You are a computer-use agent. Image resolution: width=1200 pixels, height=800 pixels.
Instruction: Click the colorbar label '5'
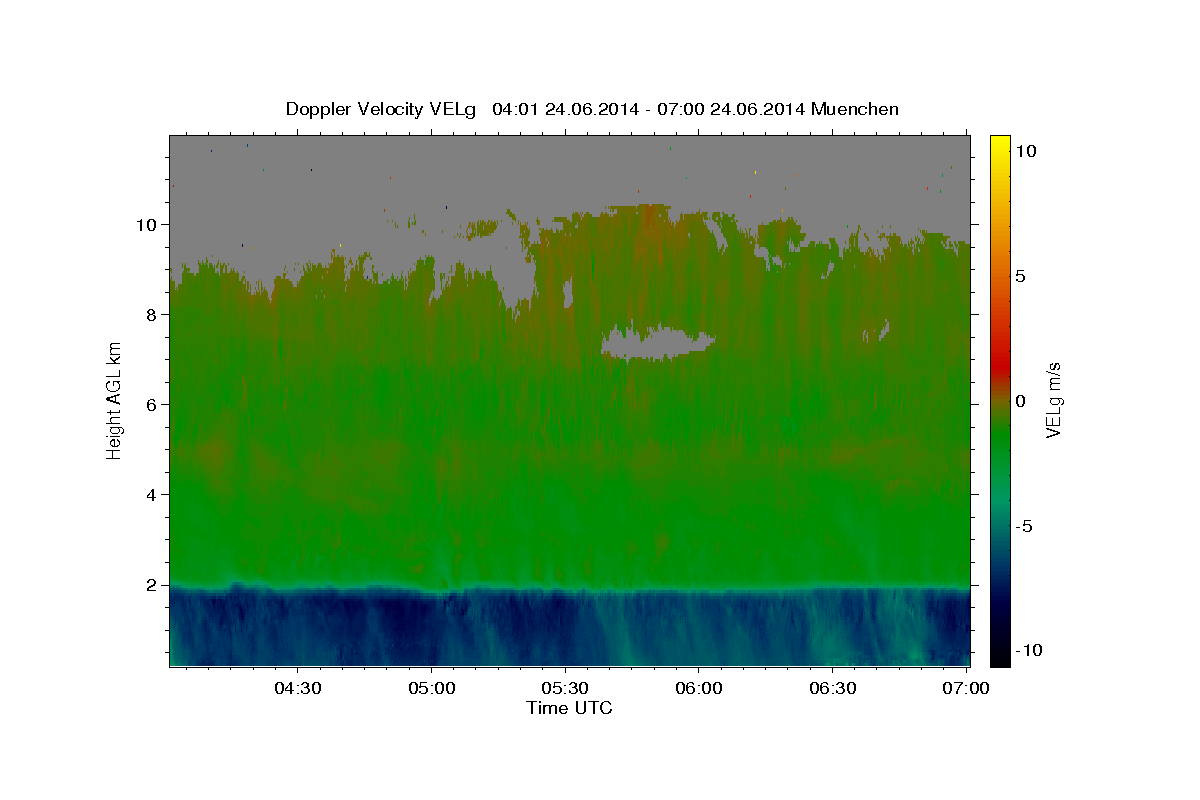[x=1020, y=276]
